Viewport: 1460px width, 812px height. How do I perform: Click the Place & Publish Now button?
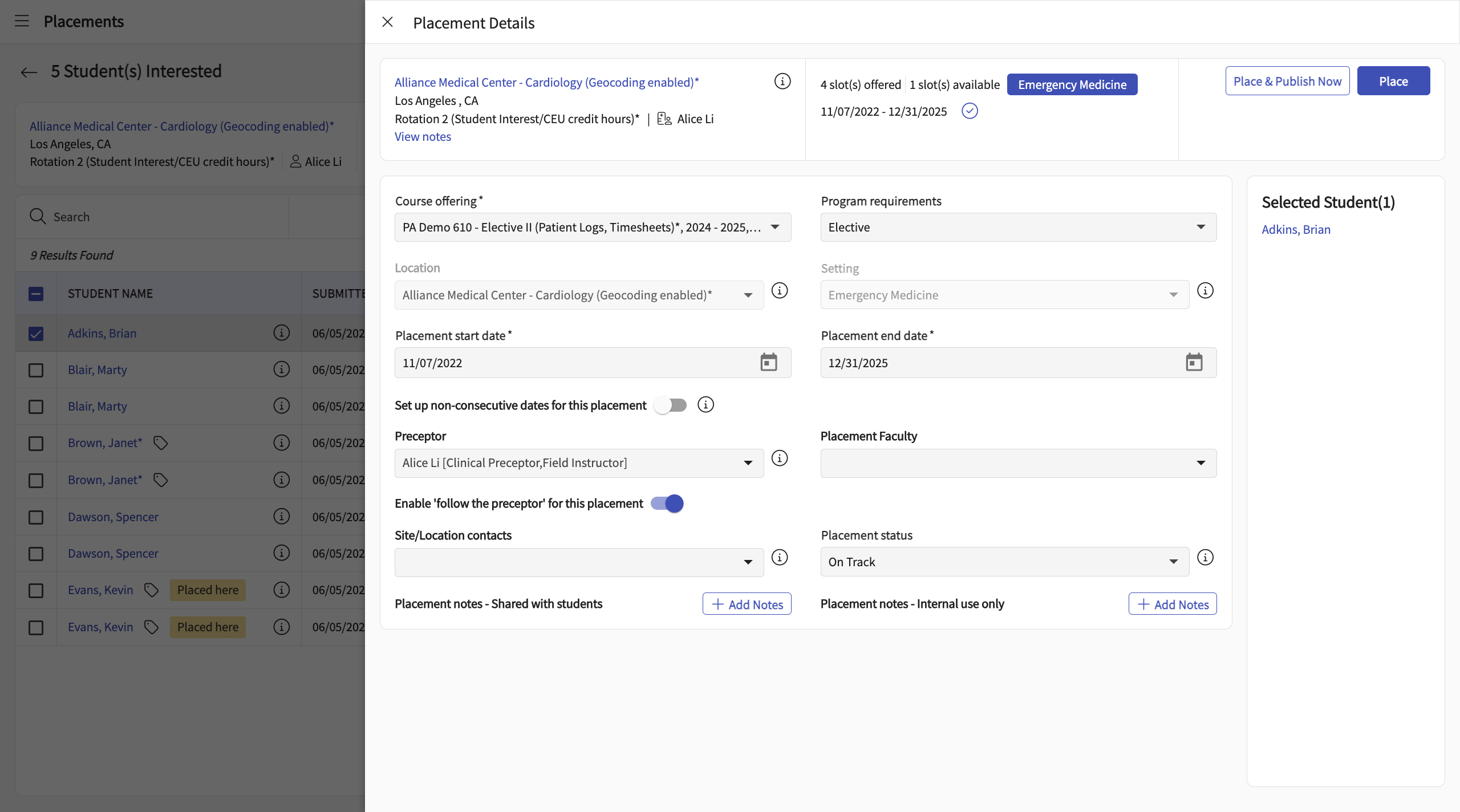click(x=1287, y=81)
